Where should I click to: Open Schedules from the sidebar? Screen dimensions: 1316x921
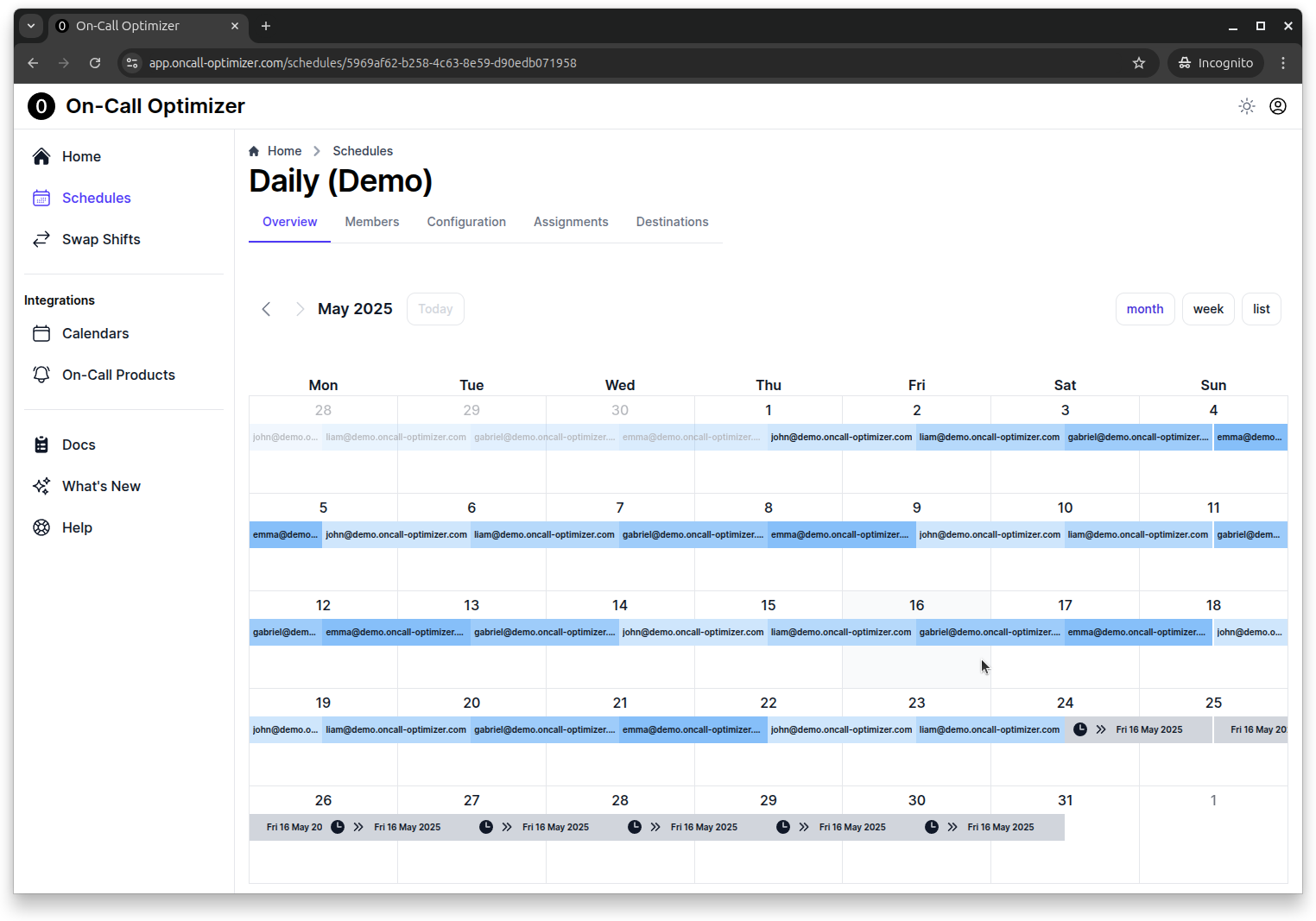96,198
